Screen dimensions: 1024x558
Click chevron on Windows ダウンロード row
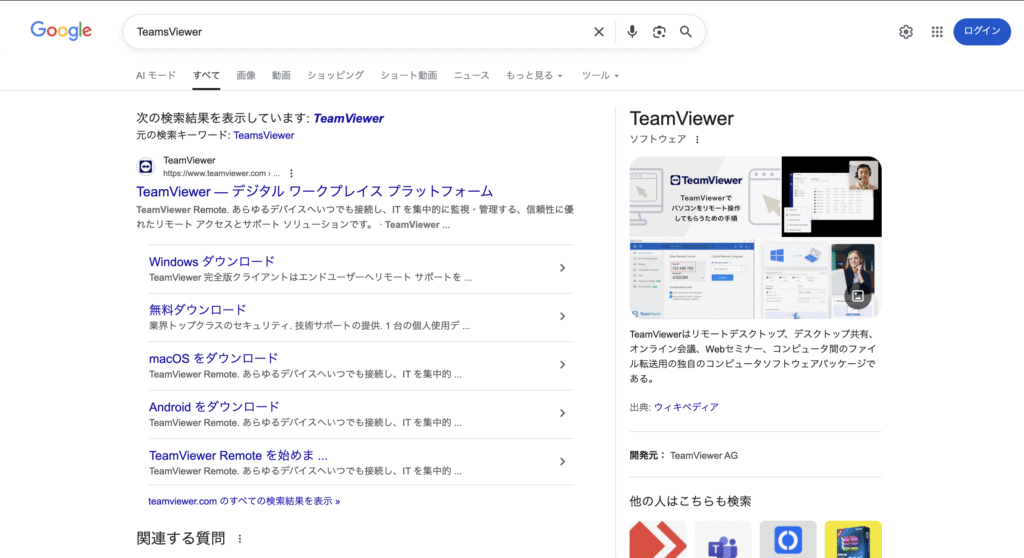coord(562,268)
